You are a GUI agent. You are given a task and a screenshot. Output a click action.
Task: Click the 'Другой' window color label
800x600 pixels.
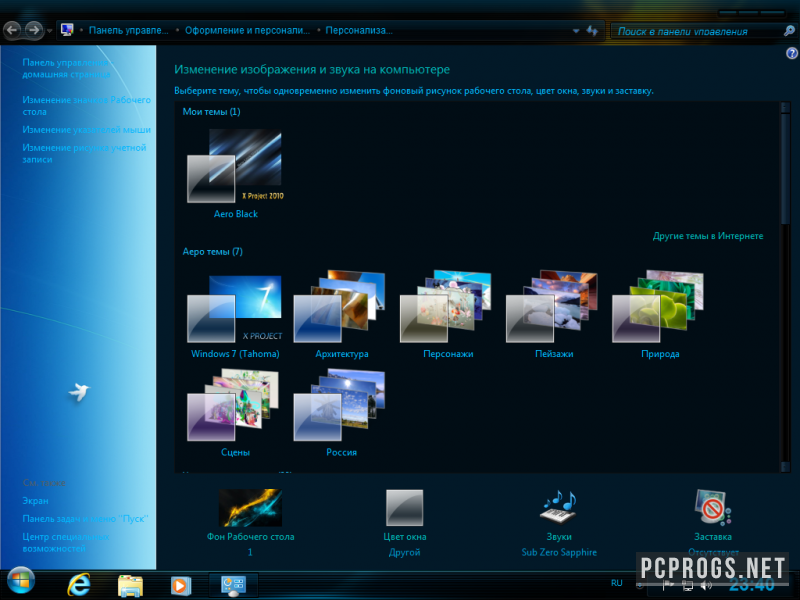point(405,552)
